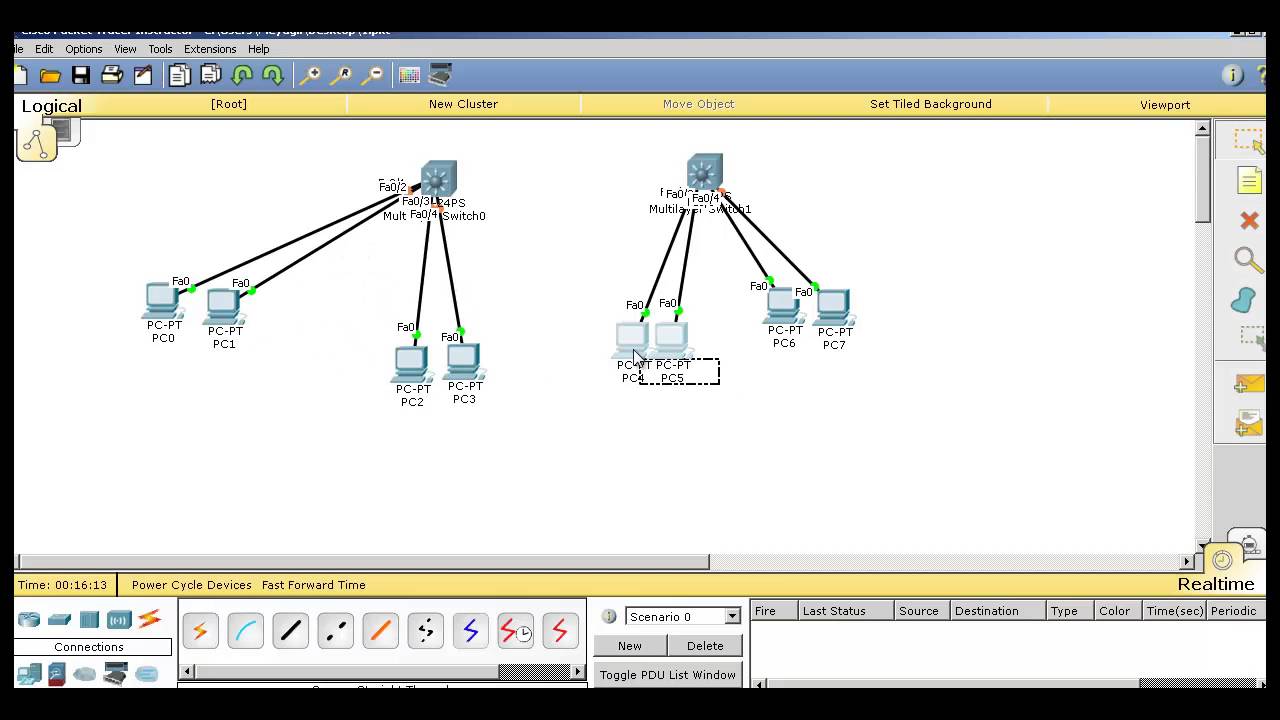Open a file with the folder icon
The width and height of the screenshot is (1280, 720).
50,75
